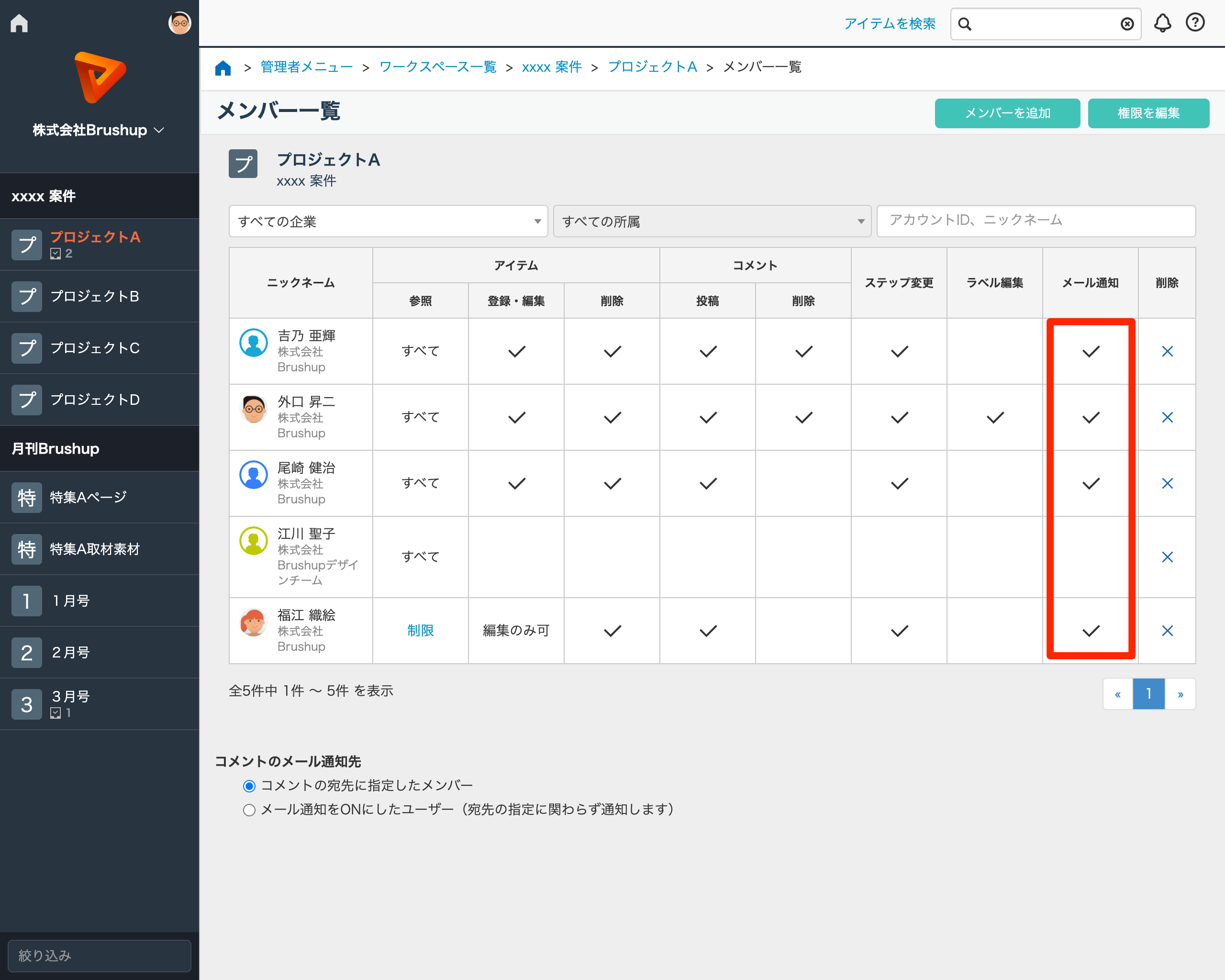Open the すべての企業 filter dropdown
This screenshot has height=980, width=1225.
click(x=388, y=221)
